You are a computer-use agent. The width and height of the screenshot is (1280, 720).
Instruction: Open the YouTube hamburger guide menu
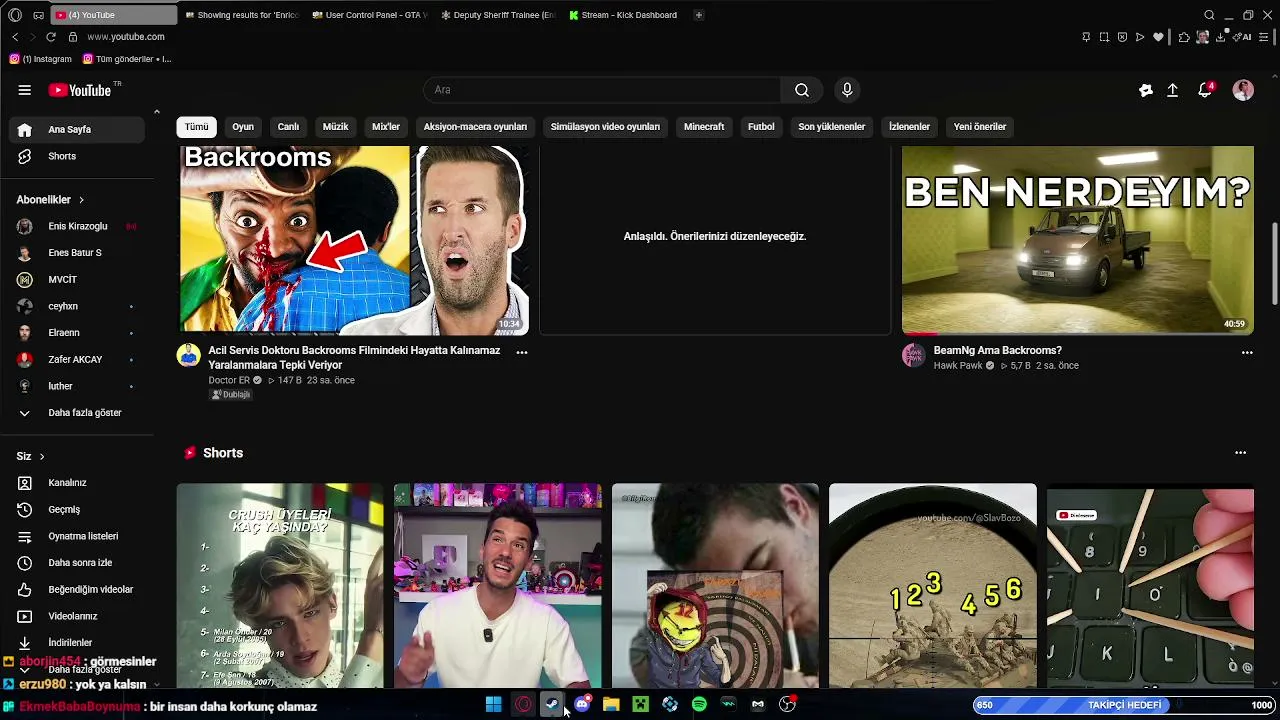(x=25, y=90)
